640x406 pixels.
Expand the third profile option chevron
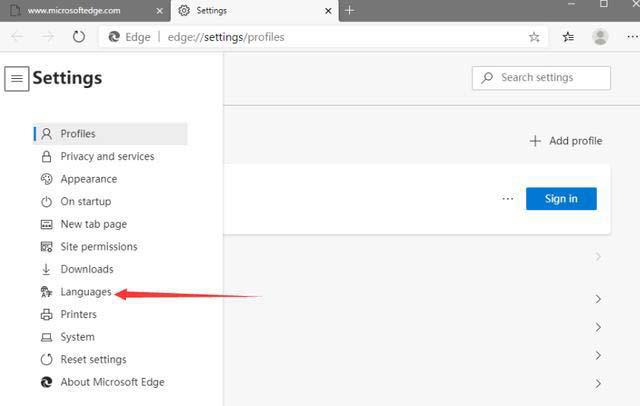(598, 327)
